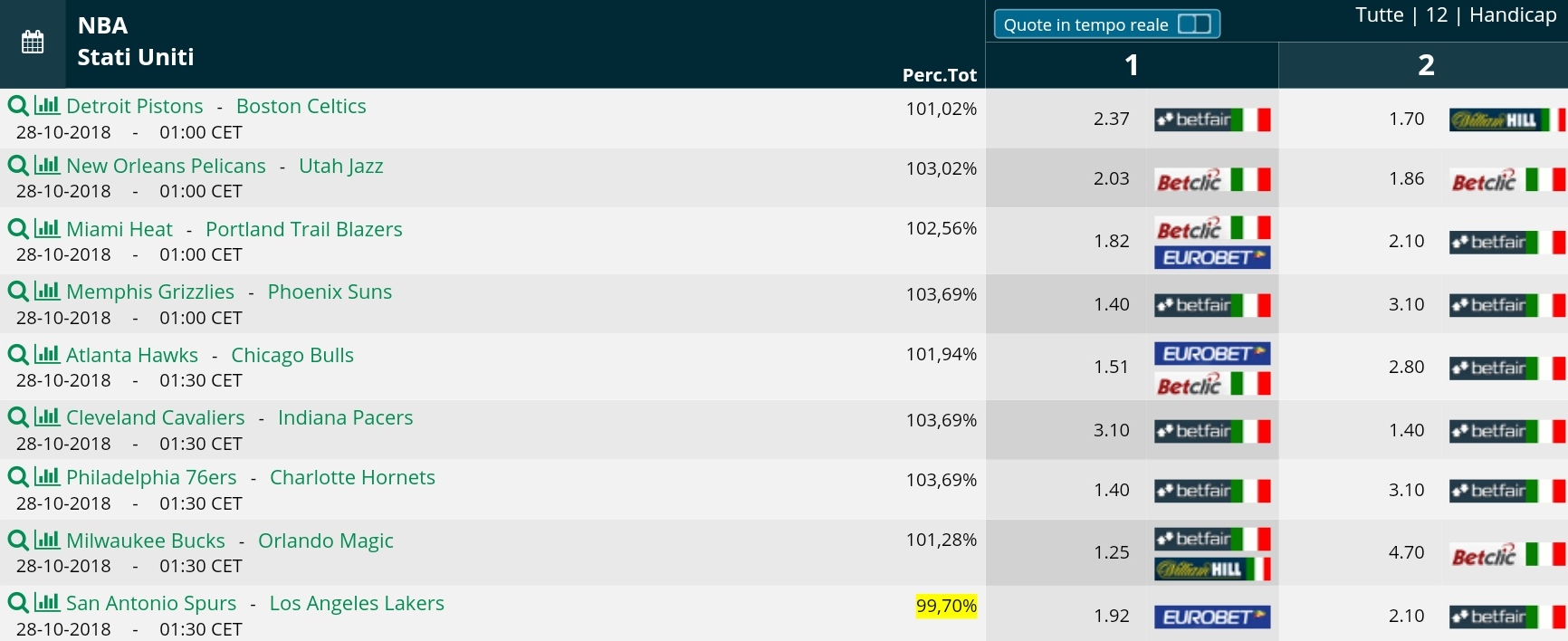This screenshot has height=641, width=1568.
Task: Show statistics chart for New Orleans Pelicans match
Action: point(47,165)
